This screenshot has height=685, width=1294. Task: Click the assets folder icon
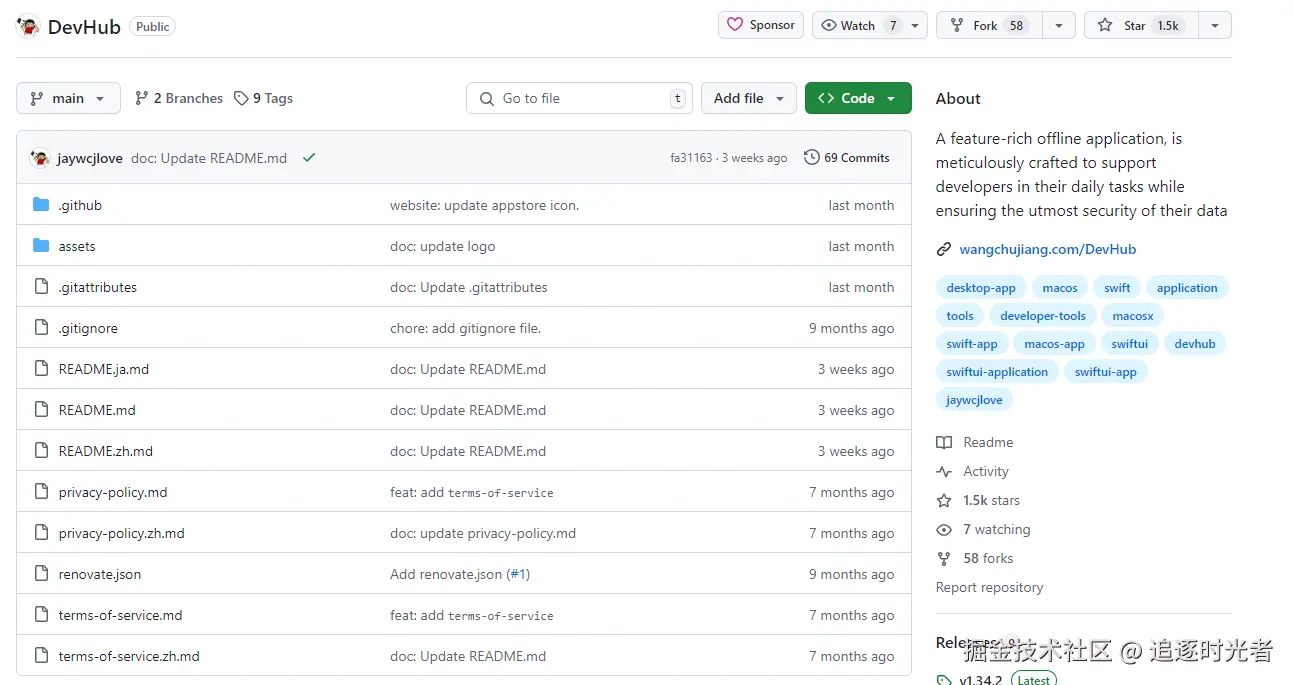(41, 246)
